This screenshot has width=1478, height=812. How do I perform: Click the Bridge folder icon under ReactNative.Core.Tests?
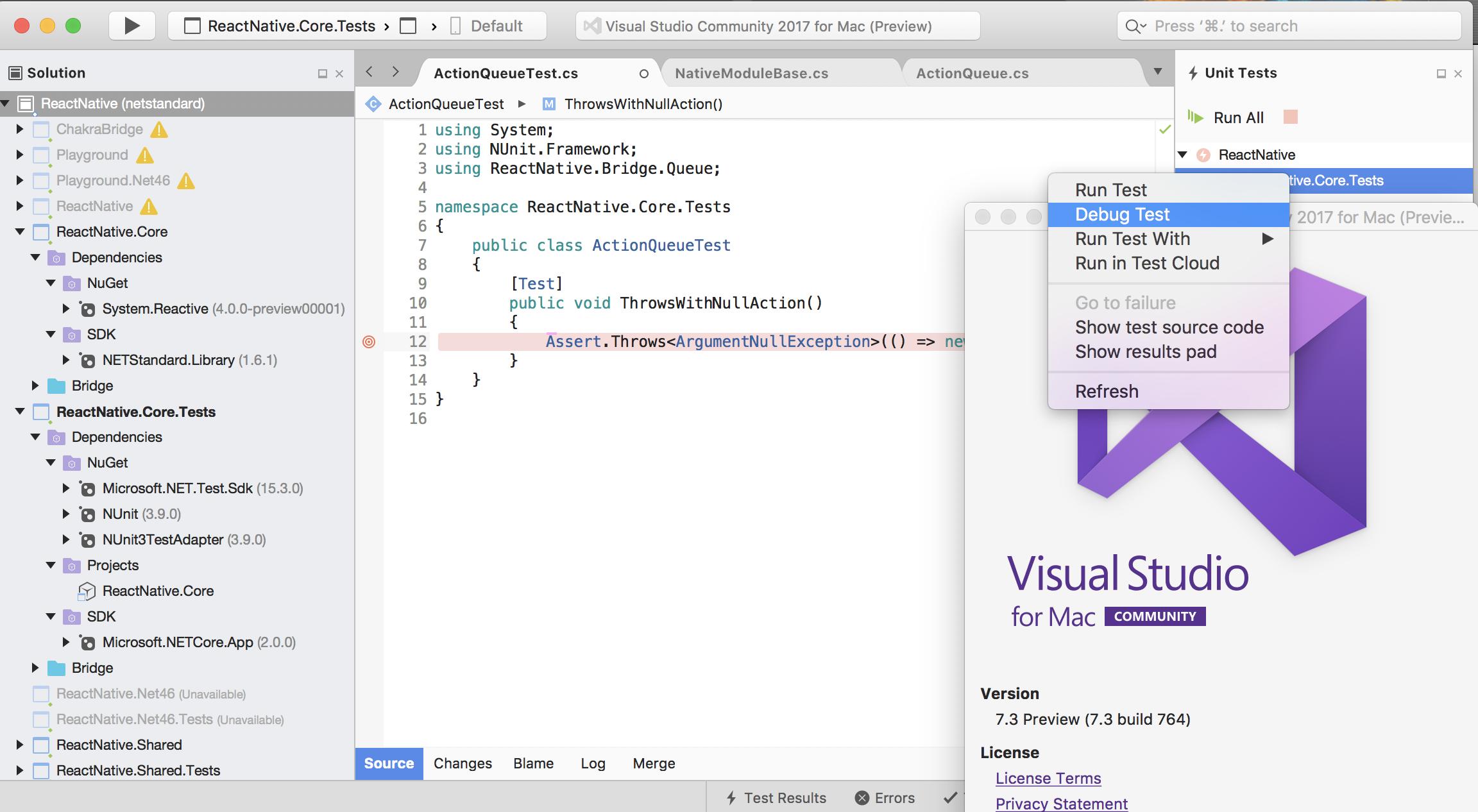click(x=56, y=668)
